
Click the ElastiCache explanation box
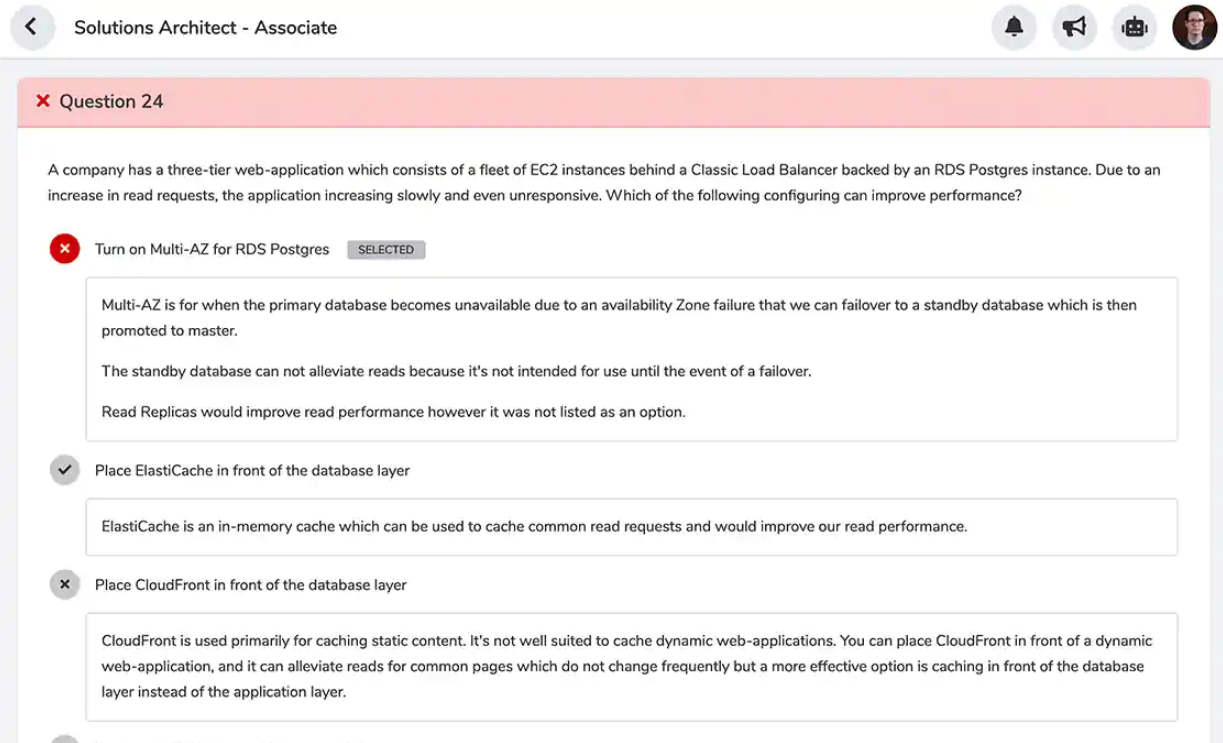click(x=631, y=527)
